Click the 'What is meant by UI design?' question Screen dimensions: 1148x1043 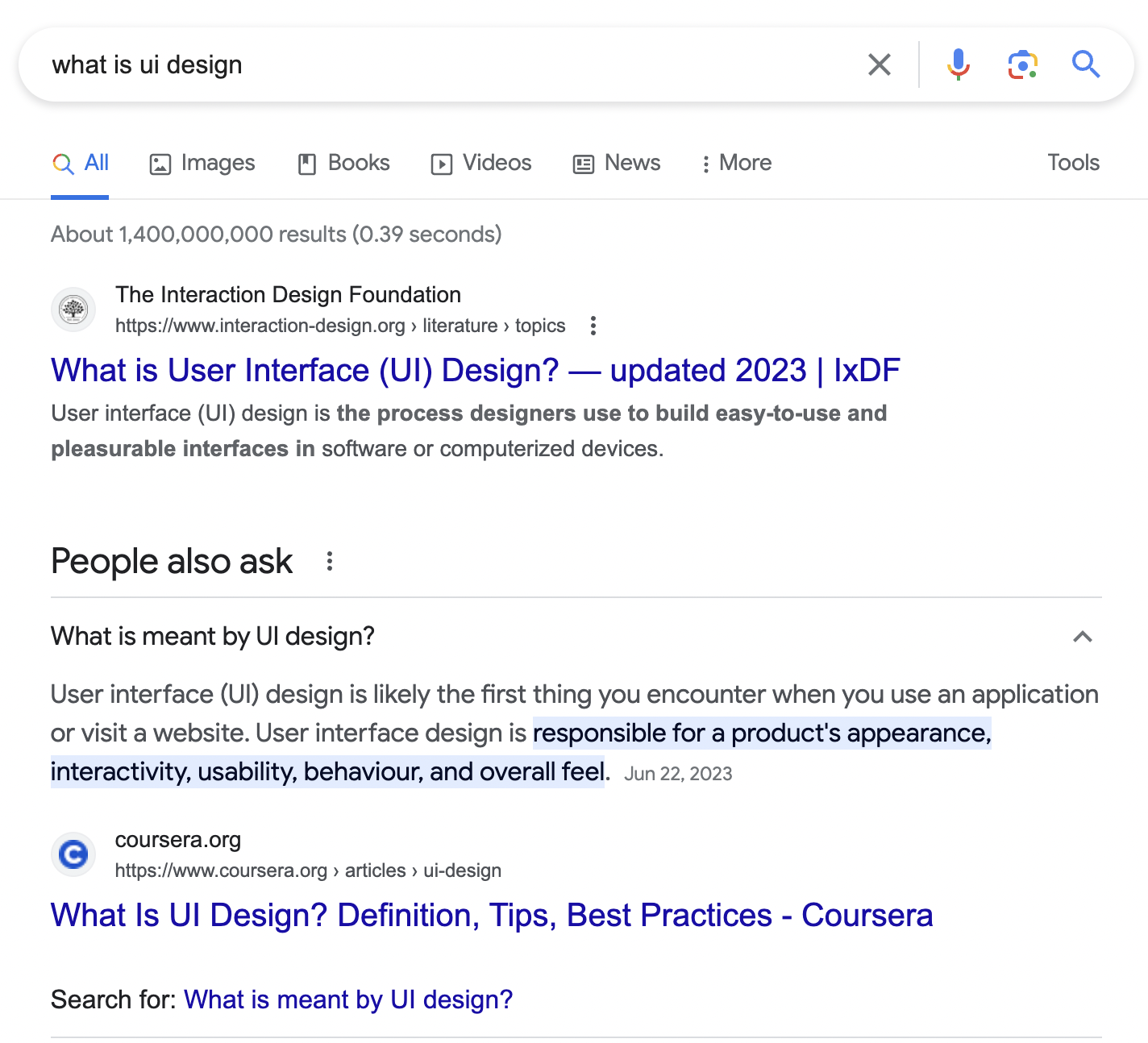[213, 637]
